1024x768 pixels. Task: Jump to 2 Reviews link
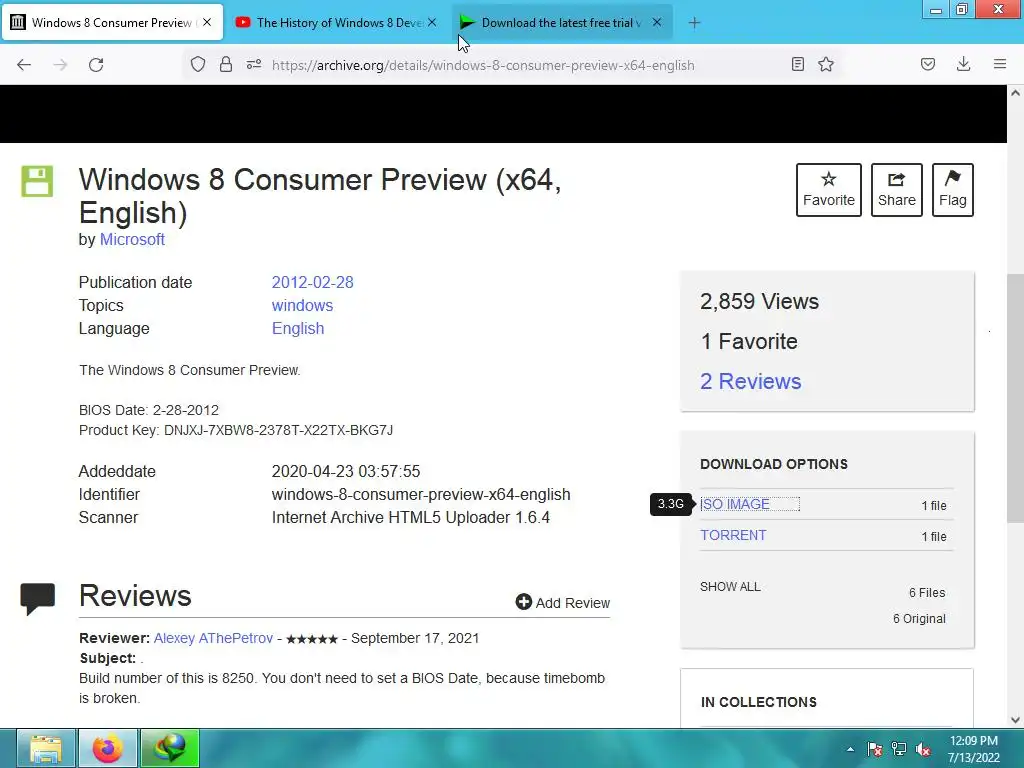[x=750, y=381]
